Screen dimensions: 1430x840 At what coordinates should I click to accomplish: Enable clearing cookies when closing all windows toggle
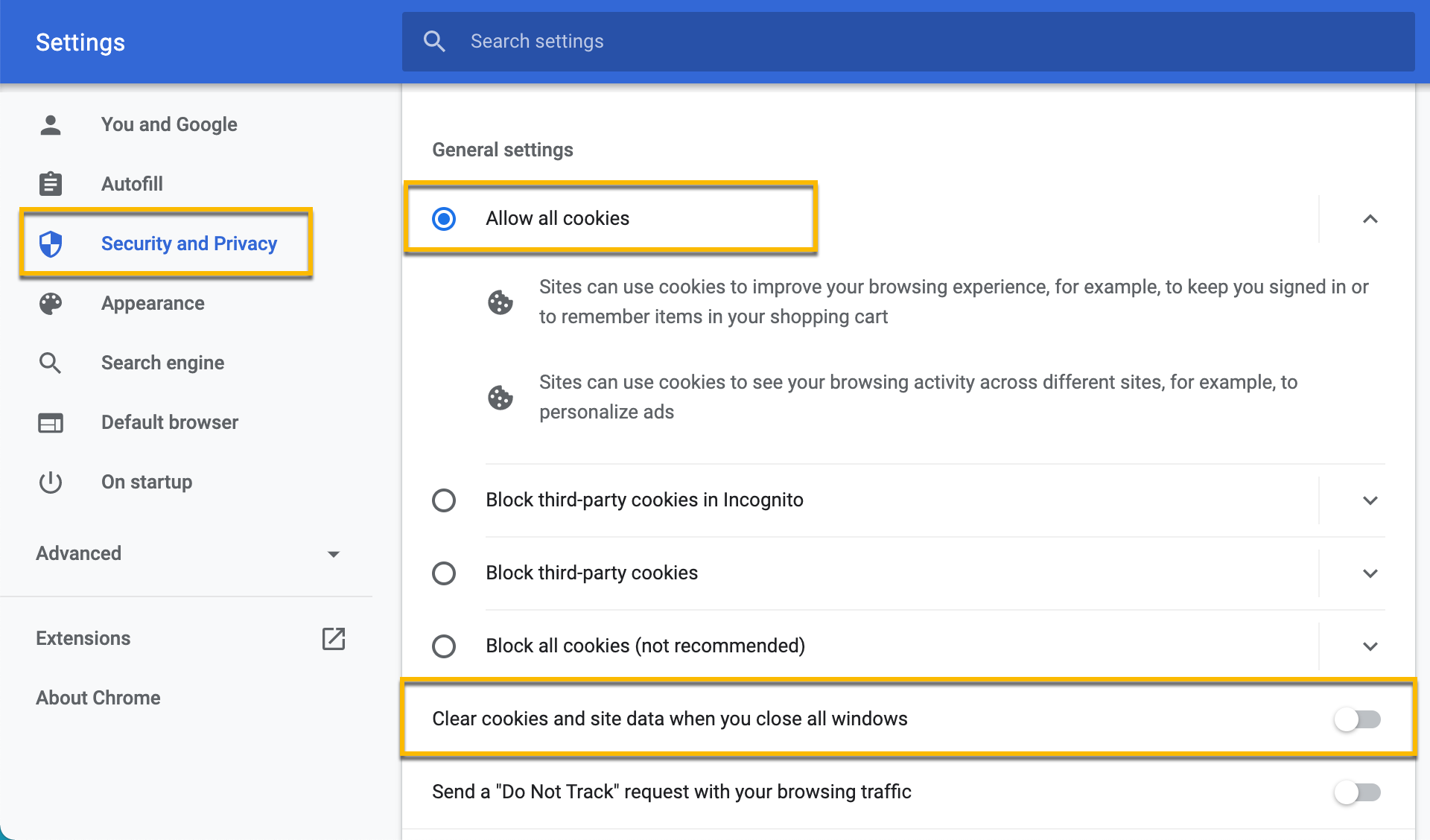tap(1357, 719)
